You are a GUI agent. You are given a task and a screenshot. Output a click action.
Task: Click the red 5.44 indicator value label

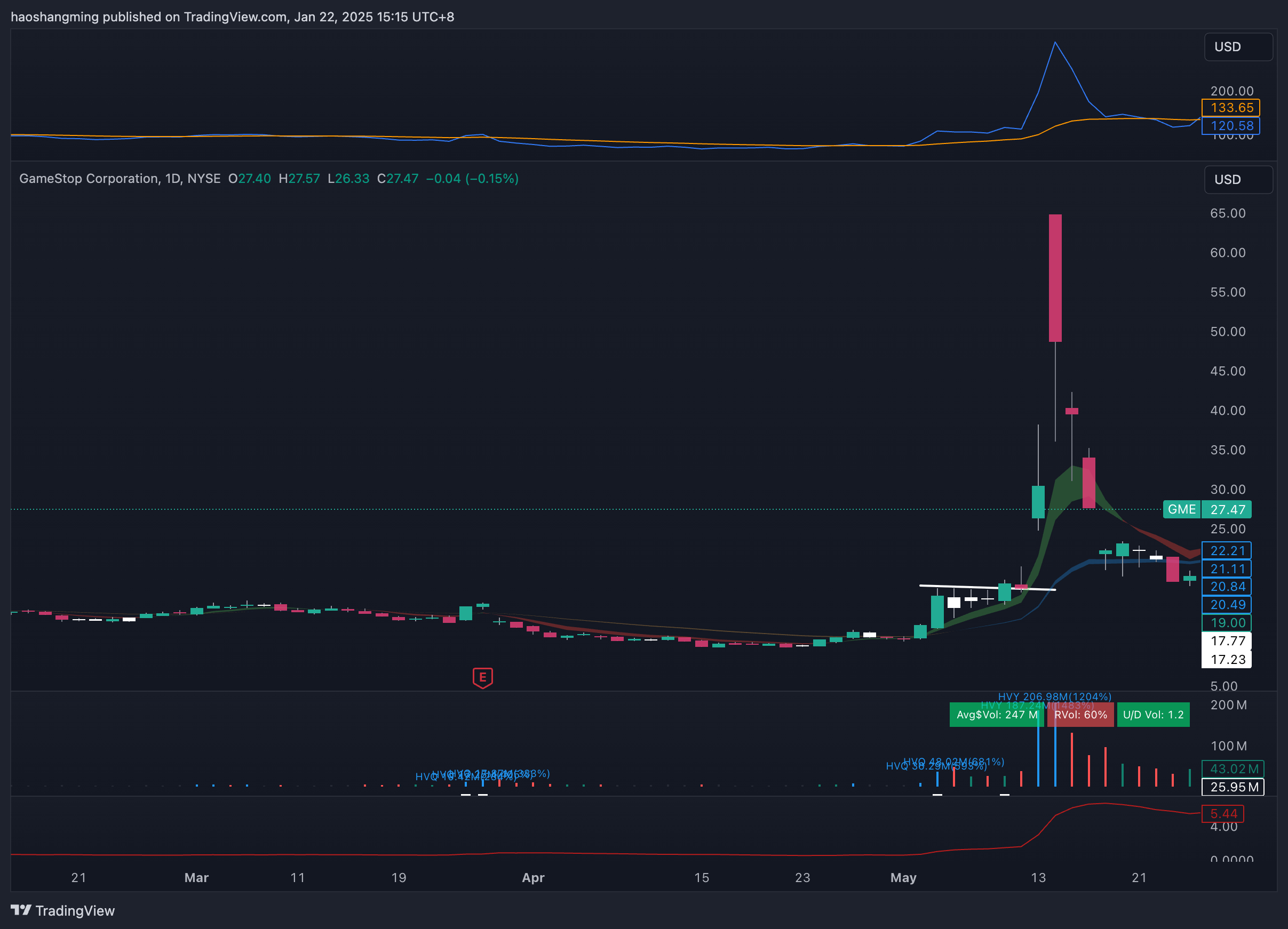(x=1222, y=813)
